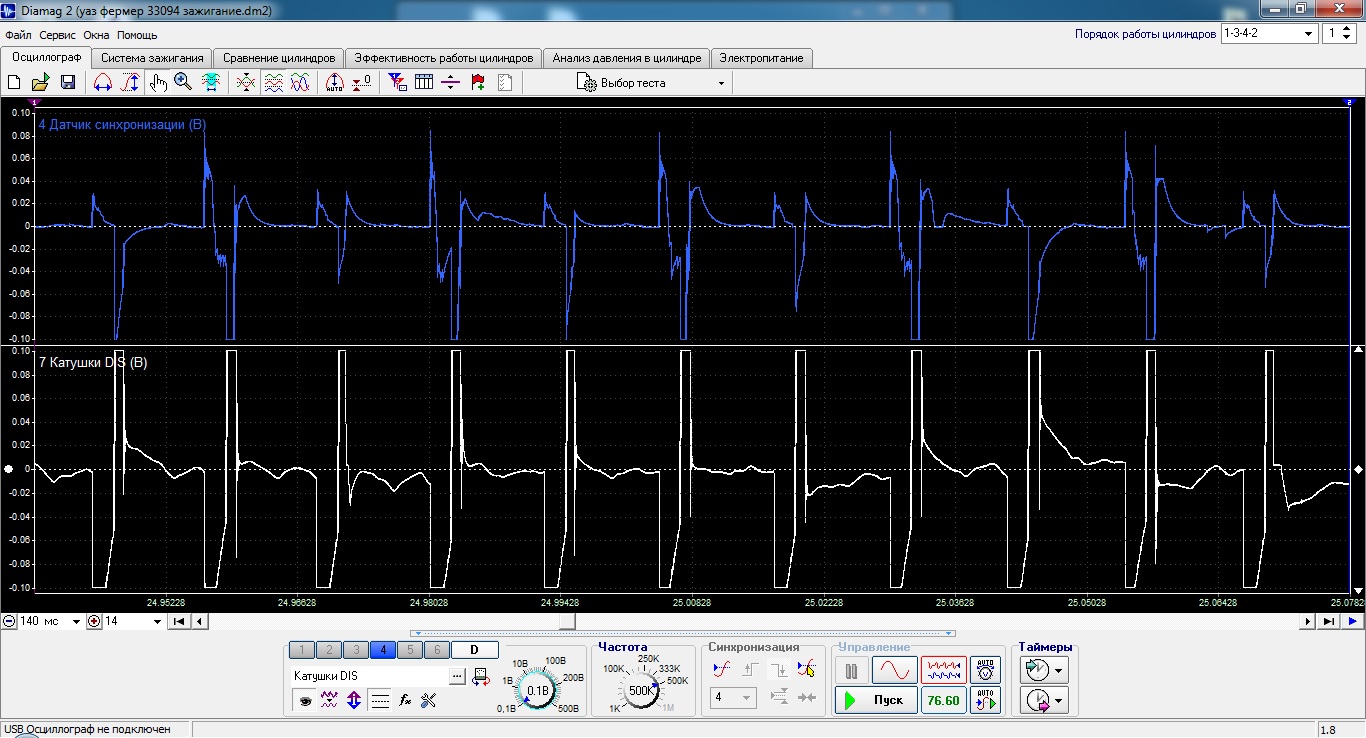Click the pause button in Управление
Screen dimensions: 1366x738
(852, 670)
